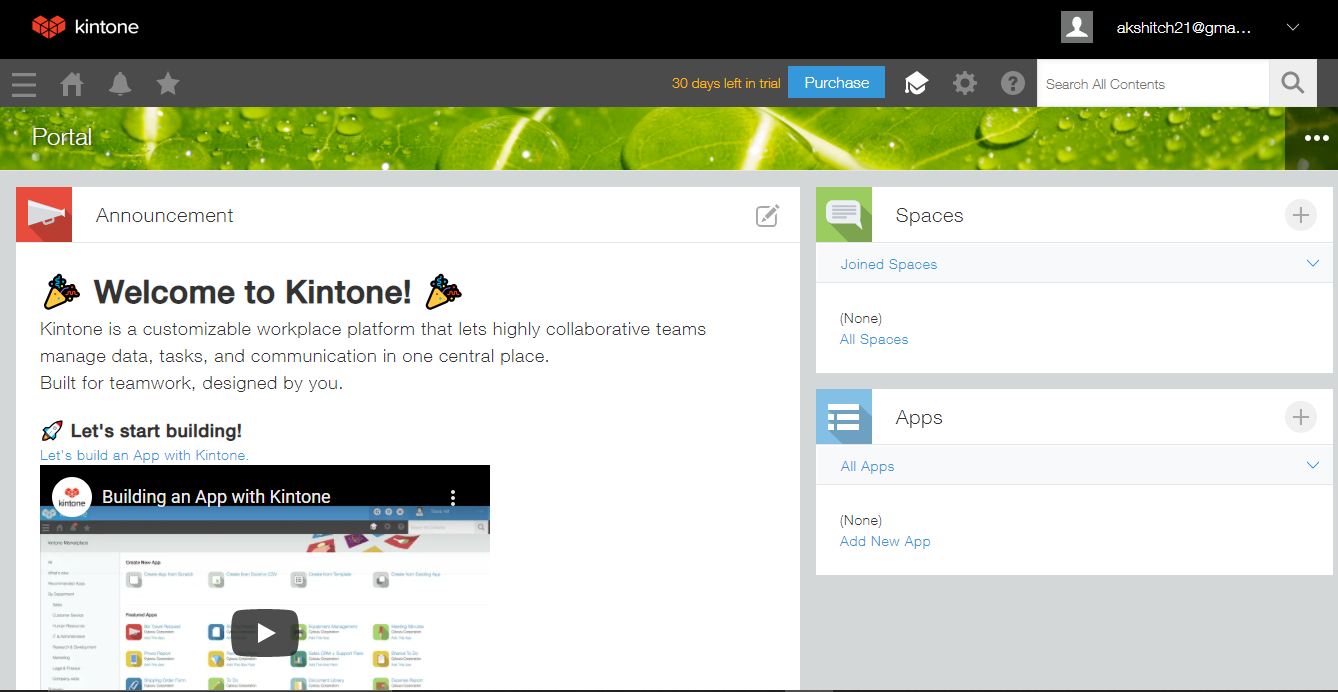Click the Announcement megaphone icon
The height and width of the screenshot is (692, 1338).
coord(44,214)
